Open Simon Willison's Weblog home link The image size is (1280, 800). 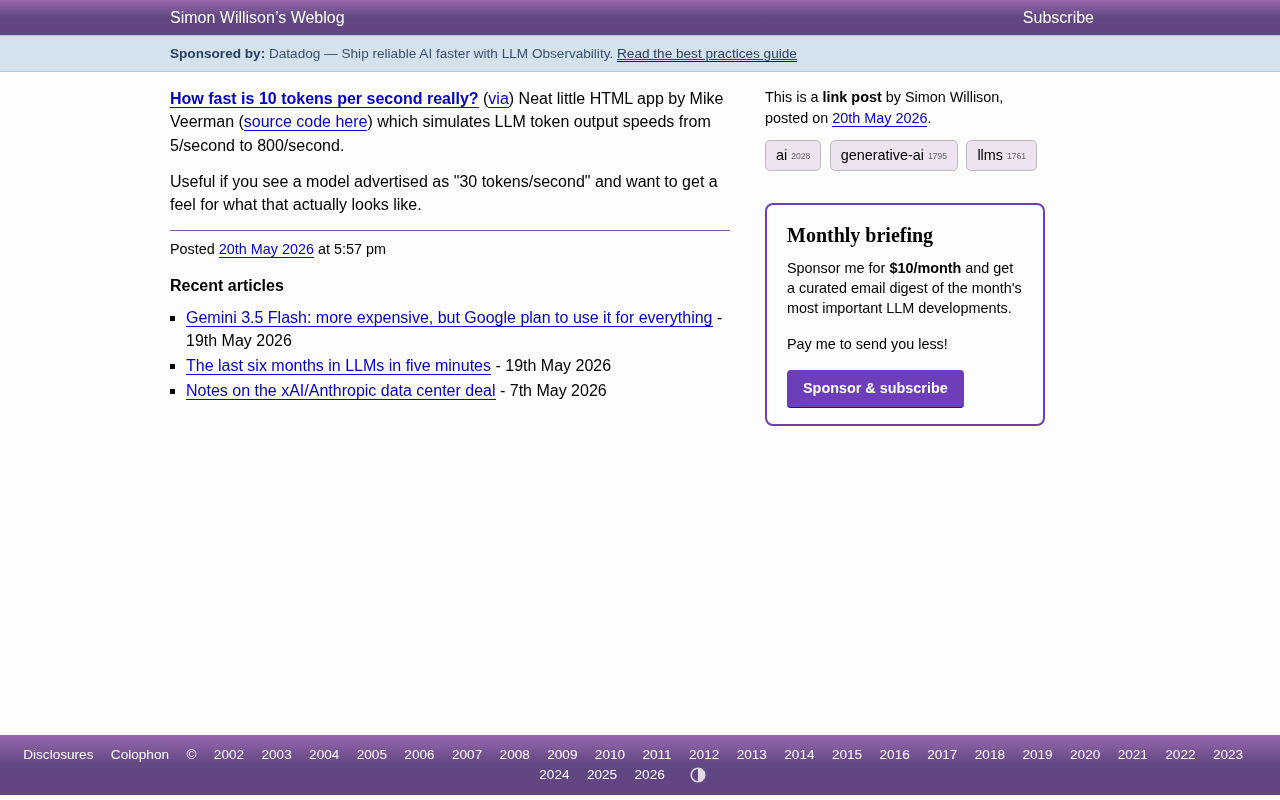tap(257, 18)
